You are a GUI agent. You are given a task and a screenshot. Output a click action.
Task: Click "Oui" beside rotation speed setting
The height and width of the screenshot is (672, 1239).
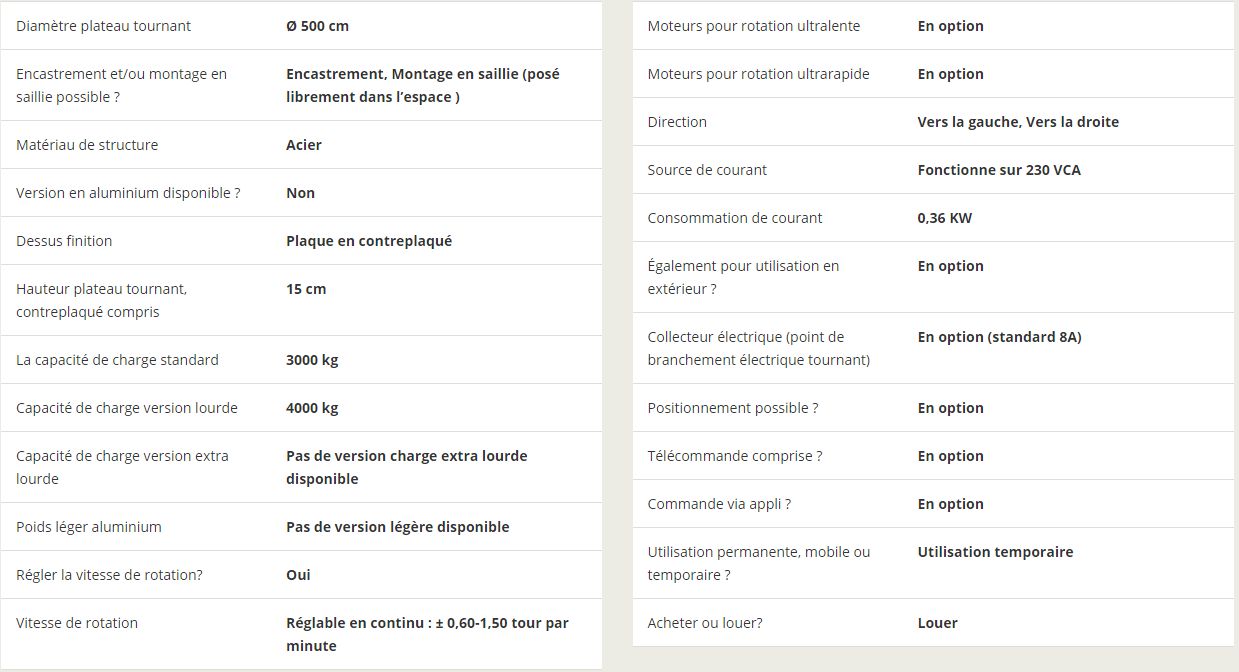(298, 575)
